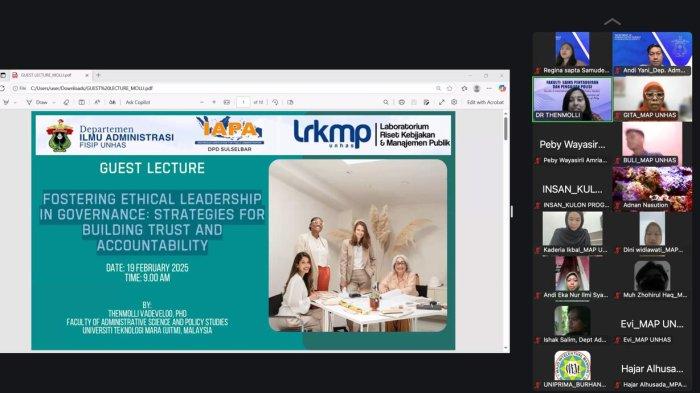Print the PDF document
This screenshot has width=700, height=393.
(x=402, y=102)
